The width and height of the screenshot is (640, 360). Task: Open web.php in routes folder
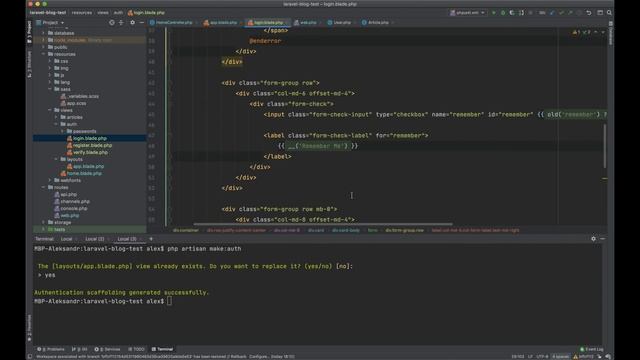[69, 216]
